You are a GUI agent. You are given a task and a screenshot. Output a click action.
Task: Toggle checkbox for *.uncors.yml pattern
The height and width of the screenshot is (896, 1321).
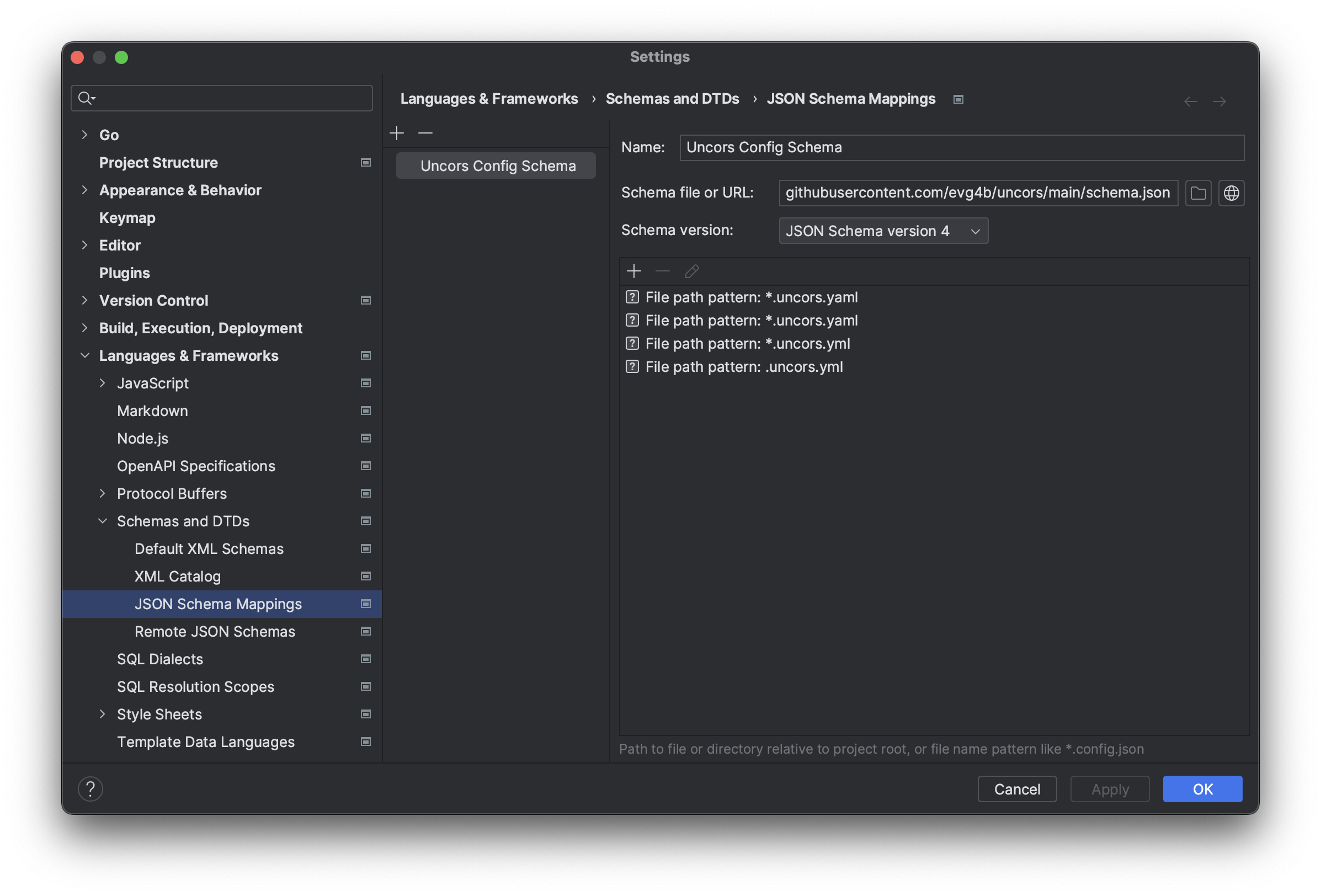click(631, 342)
